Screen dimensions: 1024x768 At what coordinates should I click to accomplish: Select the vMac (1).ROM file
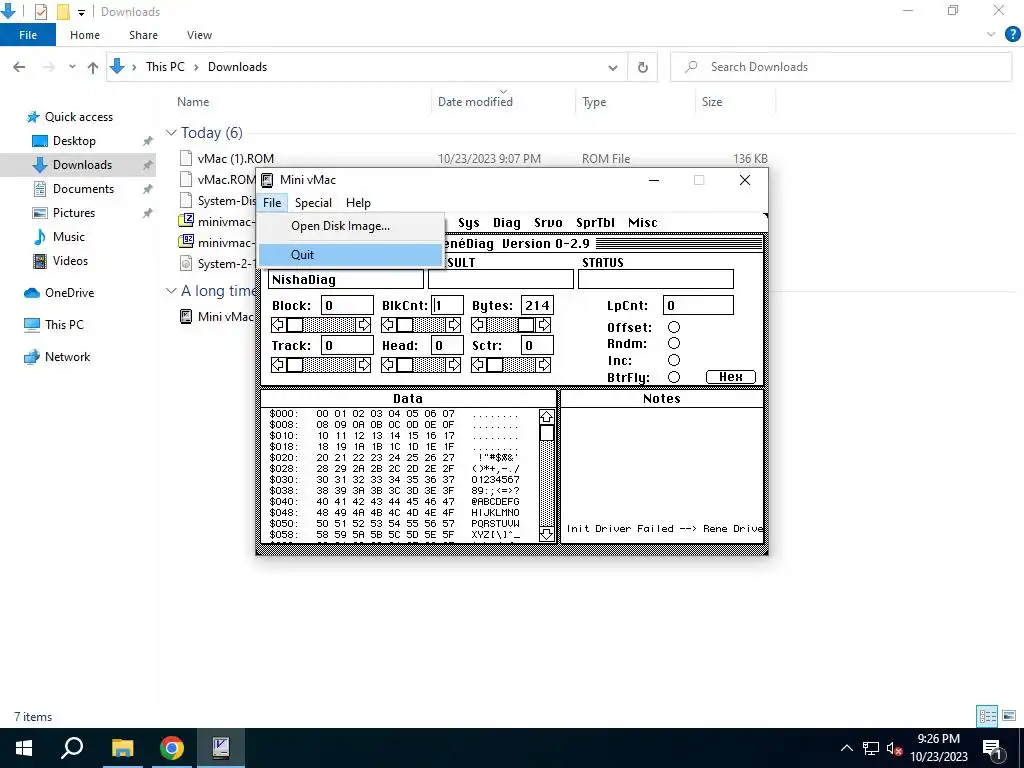point(236,159)
